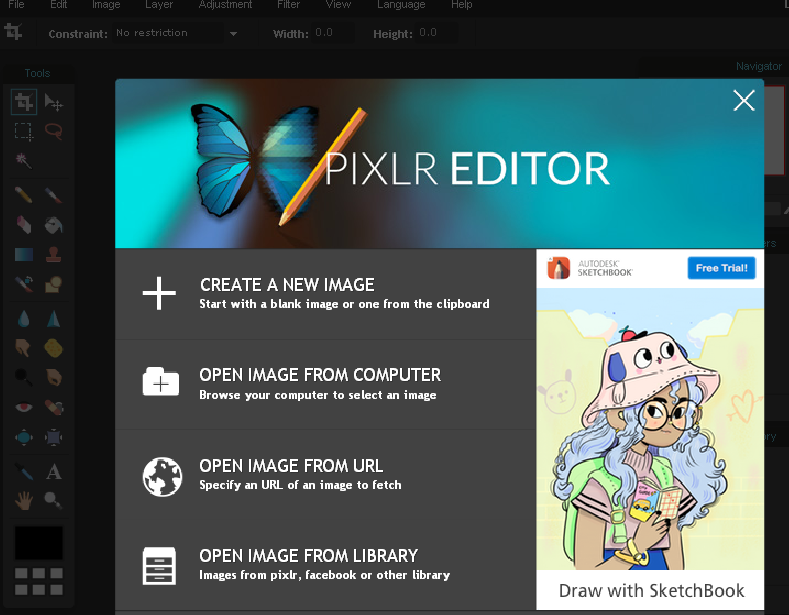Choose Create a New Image
Image resolution: width=789 pixels, height=615 pixels.
(326, 293)
